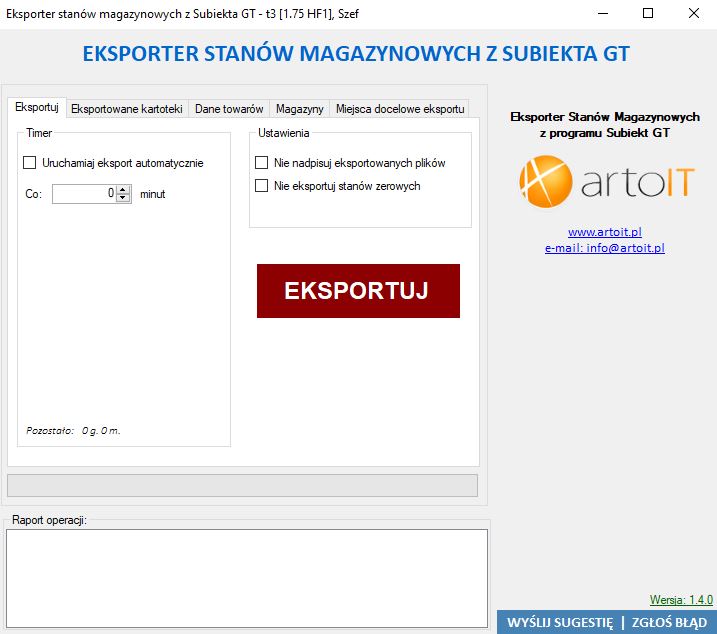Open the Dane towarów tab
Screen dimensions: 717x634
[229, 109]
